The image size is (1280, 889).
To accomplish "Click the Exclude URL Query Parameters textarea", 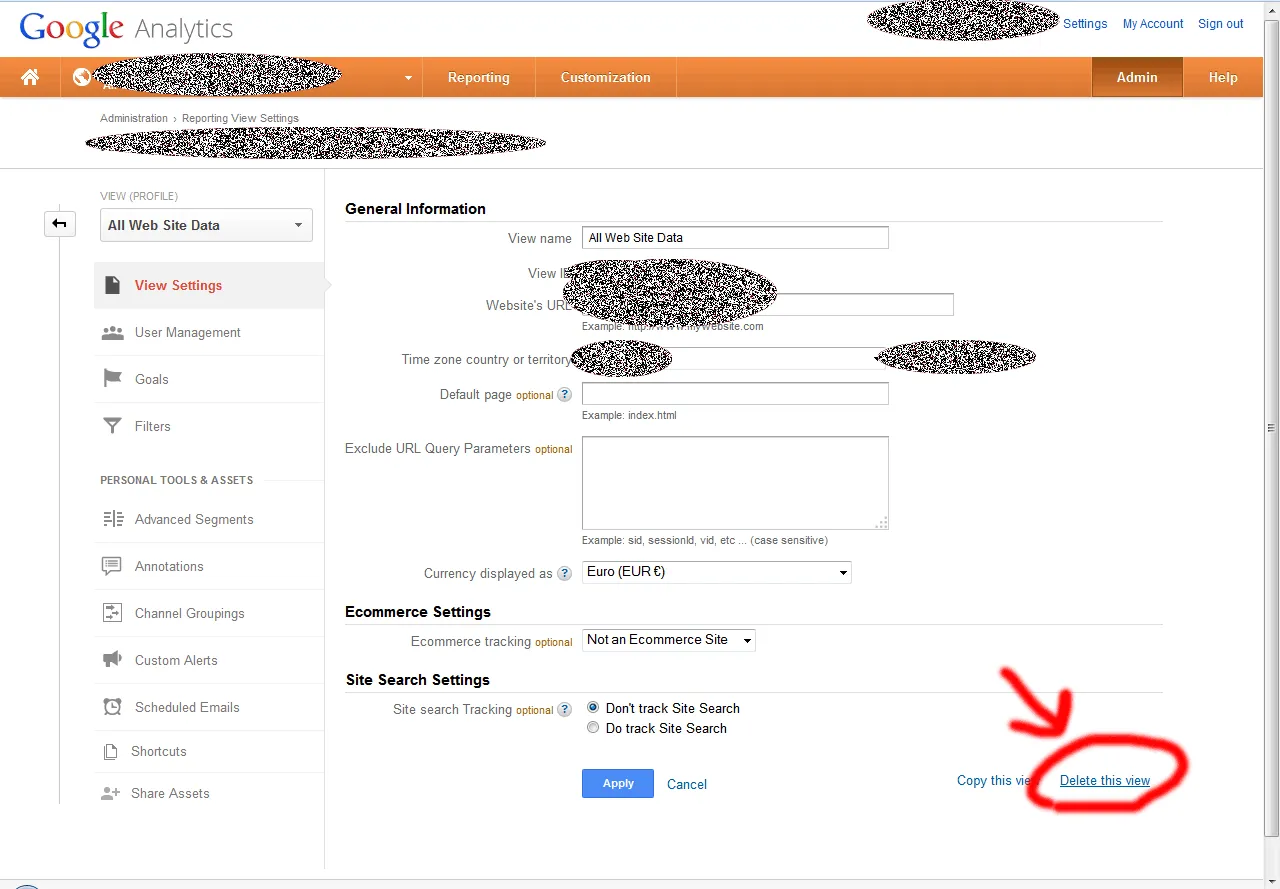I will click(735, 483).
